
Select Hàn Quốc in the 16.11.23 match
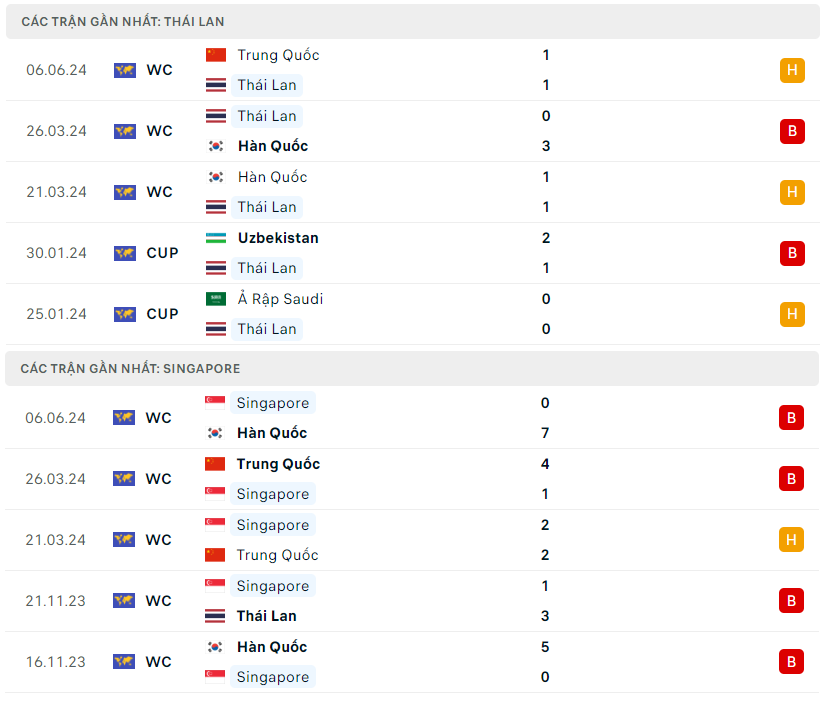(x=272, y=647)
